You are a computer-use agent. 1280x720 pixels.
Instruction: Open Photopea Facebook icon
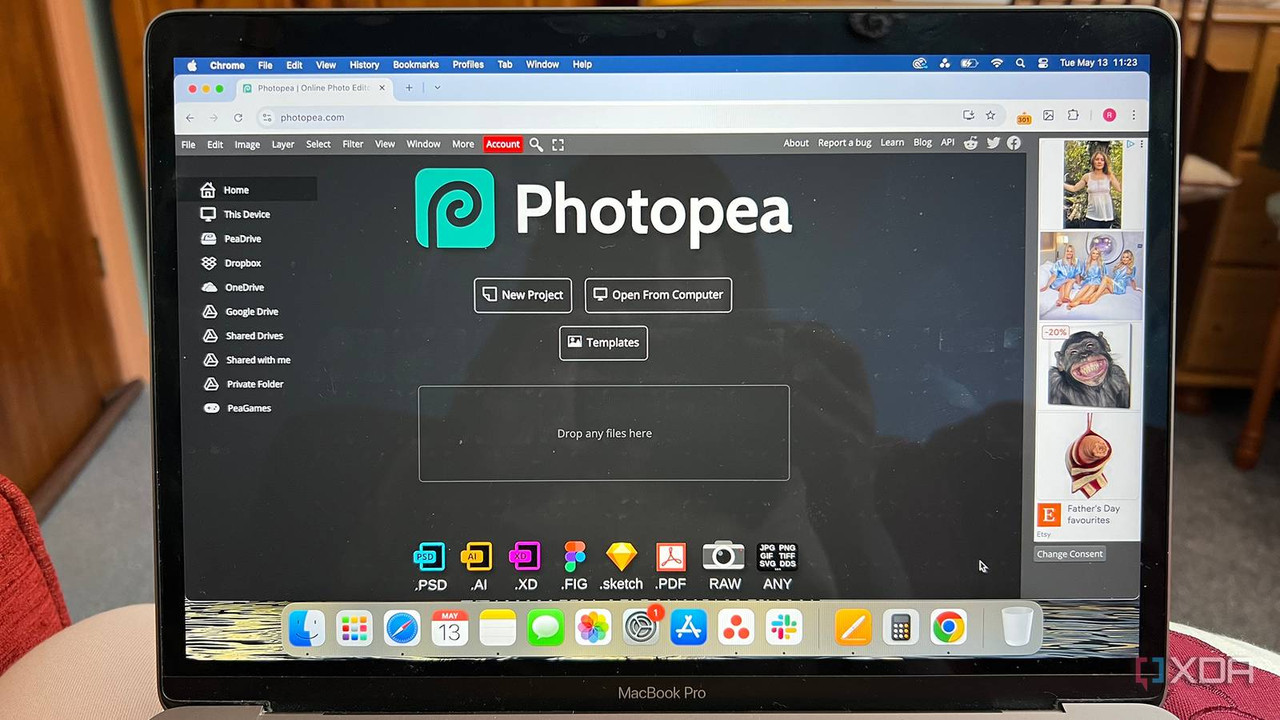[1014, 143]
